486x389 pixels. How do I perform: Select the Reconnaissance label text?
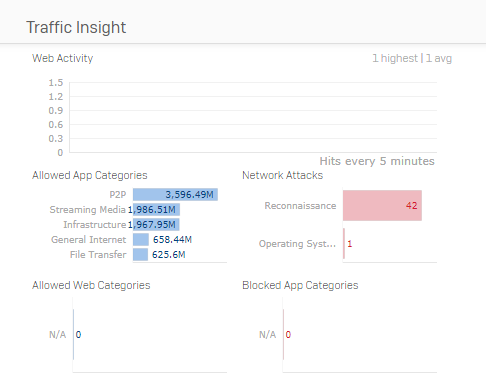pos(300,206)
